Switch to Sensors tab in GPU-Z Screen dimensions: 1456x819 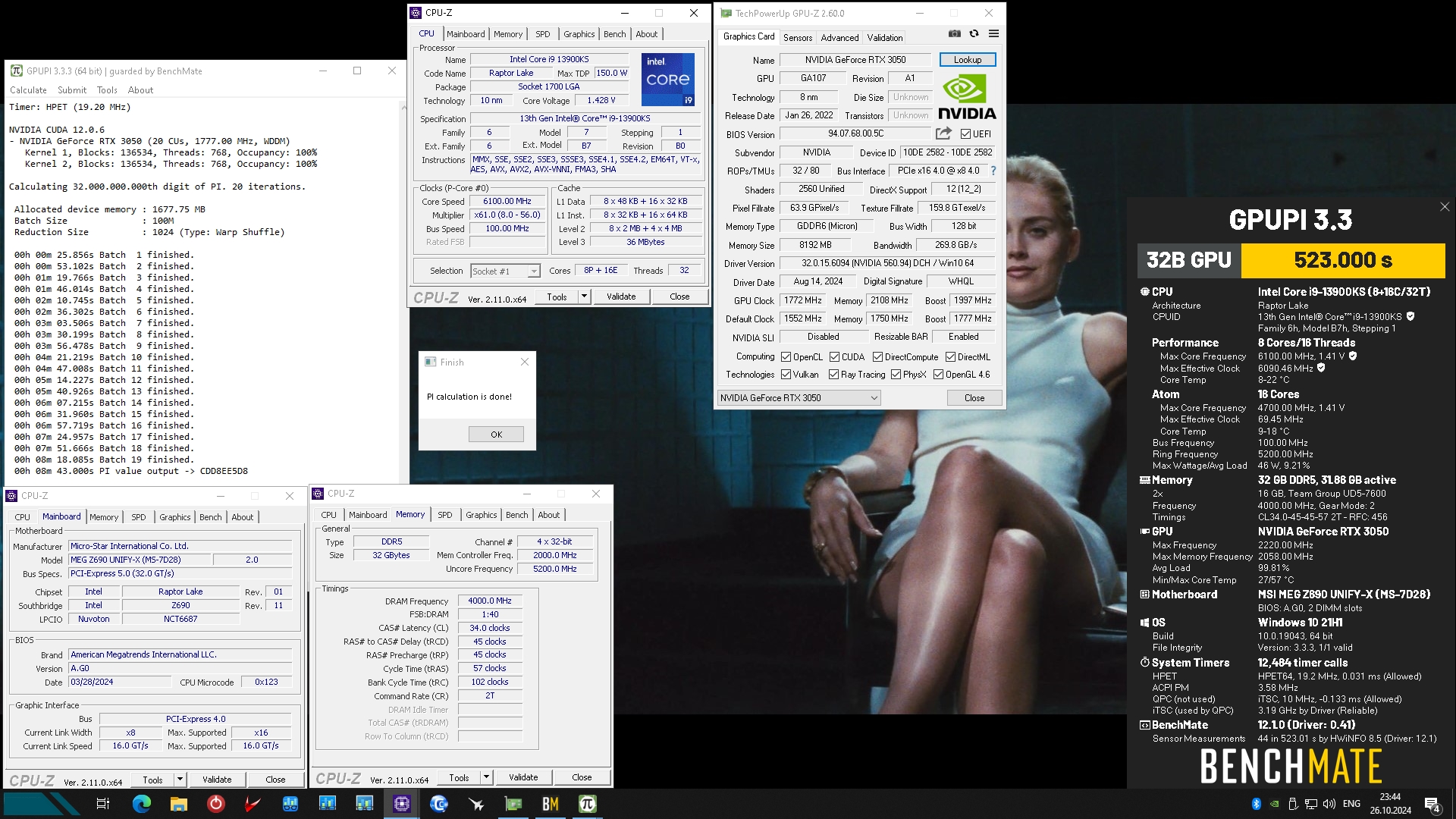(x=798, y=38)
